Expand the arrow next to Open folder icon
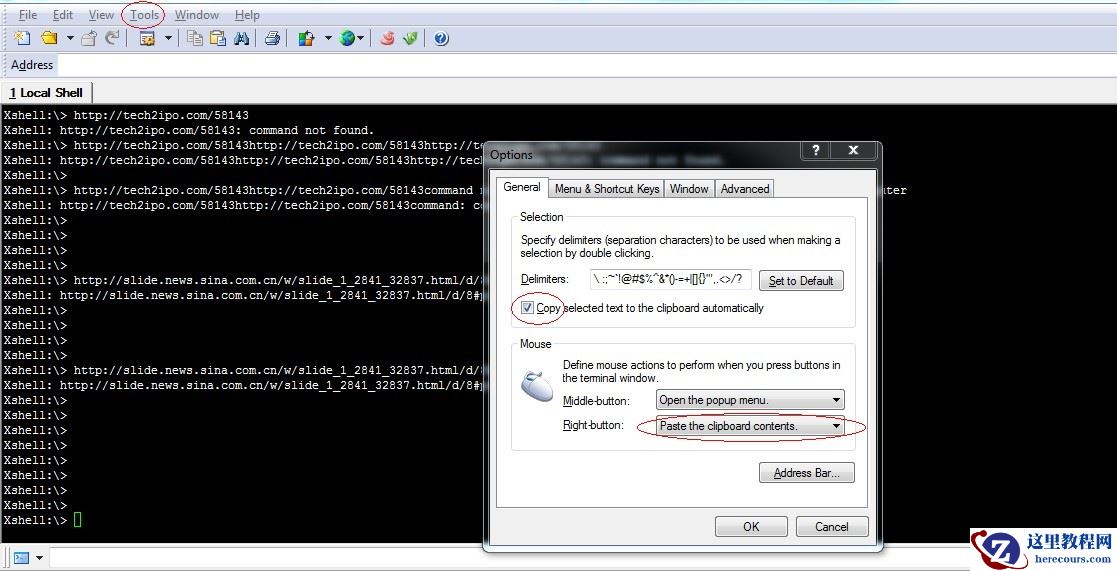 coord(70,38)
